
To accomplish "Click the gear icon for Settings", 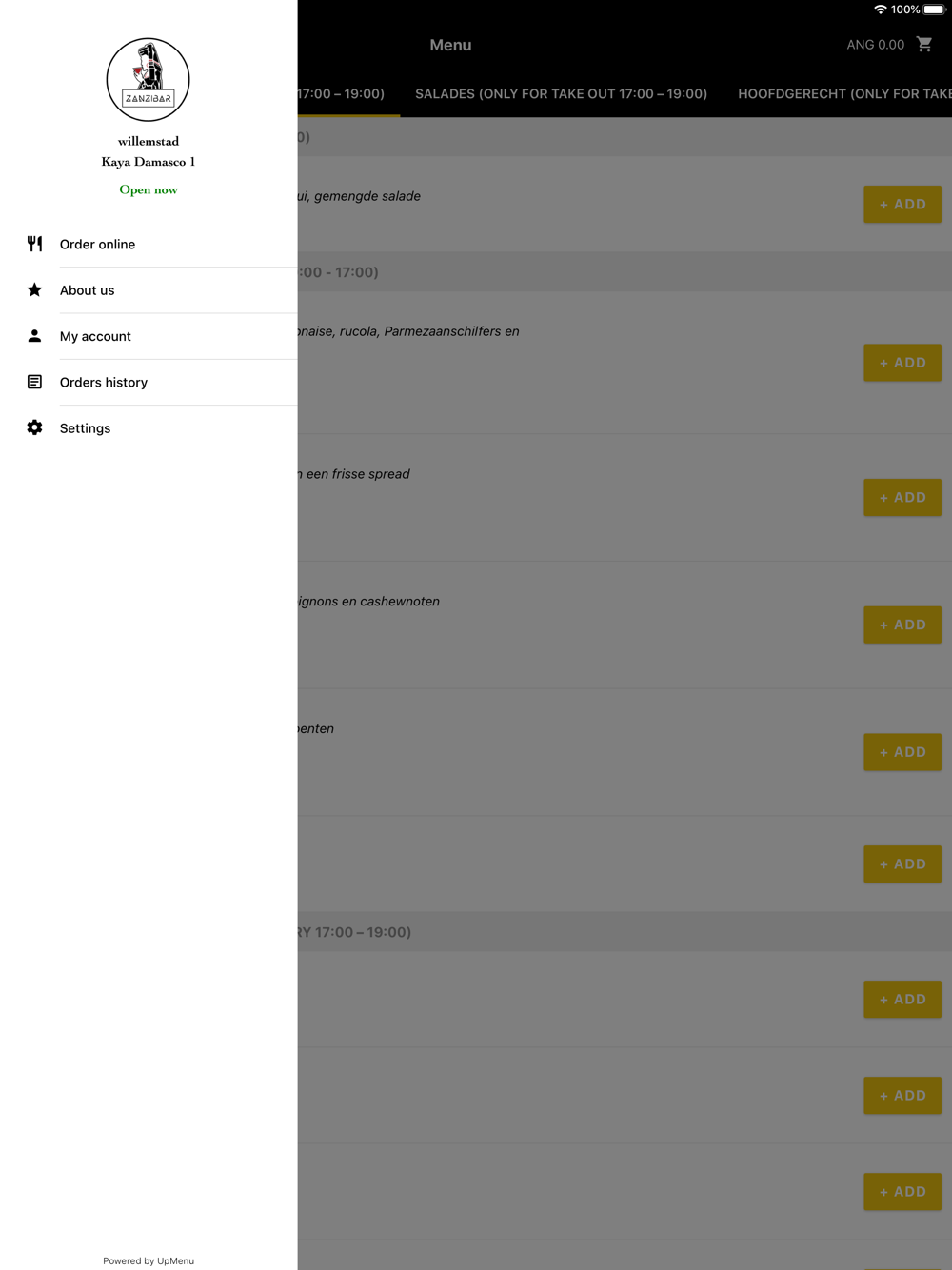I will (34, 427).
